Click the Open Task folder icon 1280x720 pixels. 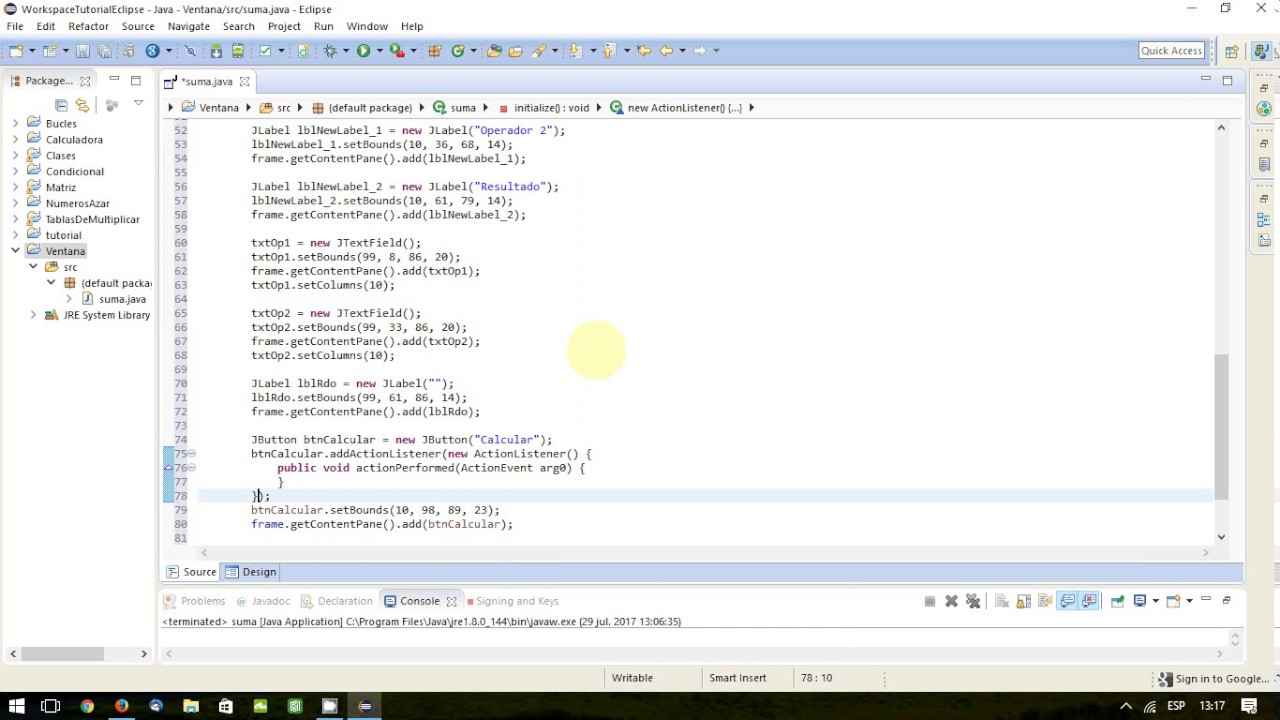click(x=516, y=50)
